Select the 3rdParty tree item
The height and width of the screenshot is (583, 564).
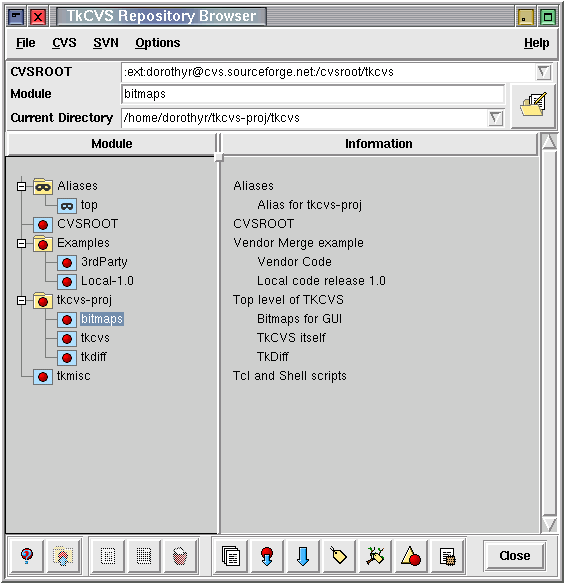coord(104,262)
